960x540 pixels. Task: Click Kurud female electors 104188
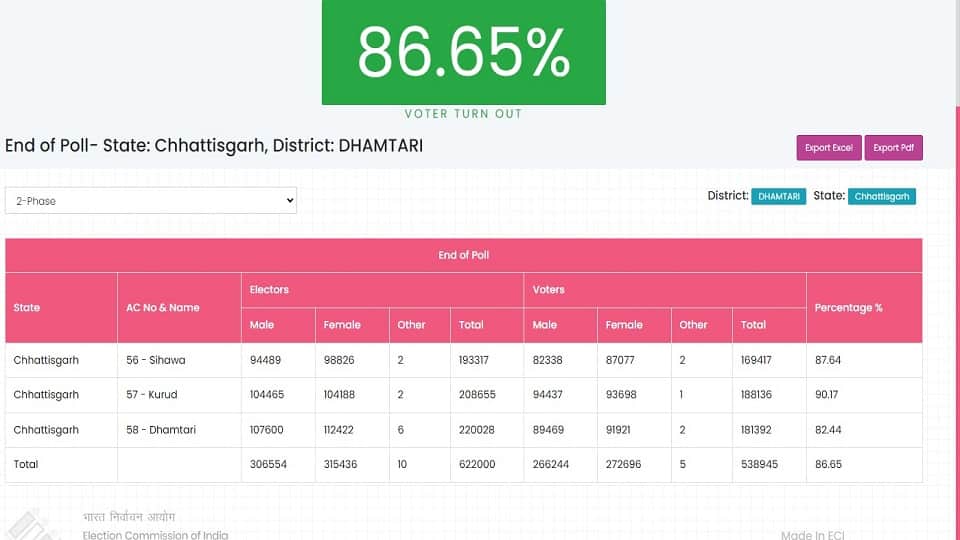[339, 395]
